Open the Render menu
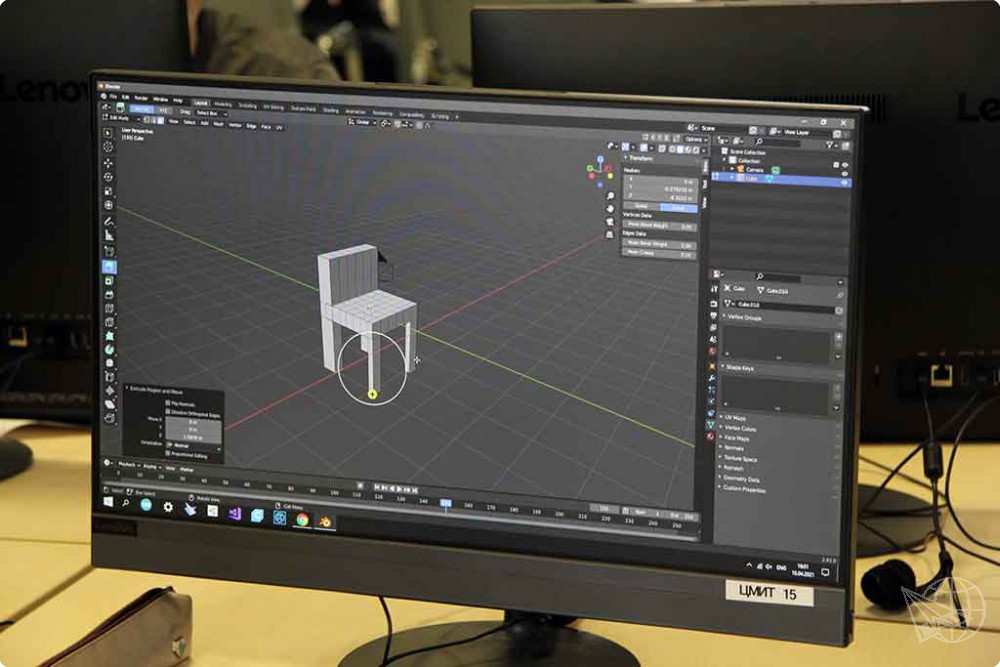The width and height of the screenshot is (1000, 667). tap(140, 98)
